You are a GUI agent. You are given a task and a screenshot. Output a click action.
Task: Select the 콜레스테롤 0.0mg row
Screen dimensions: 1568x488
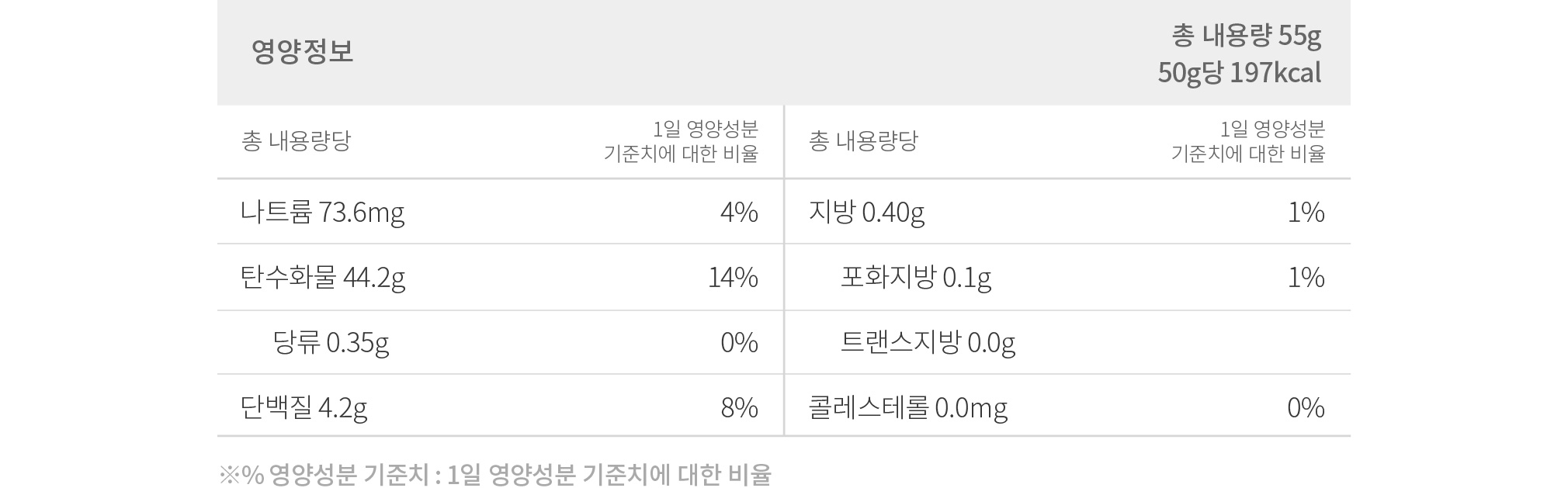pos(1067,407)
